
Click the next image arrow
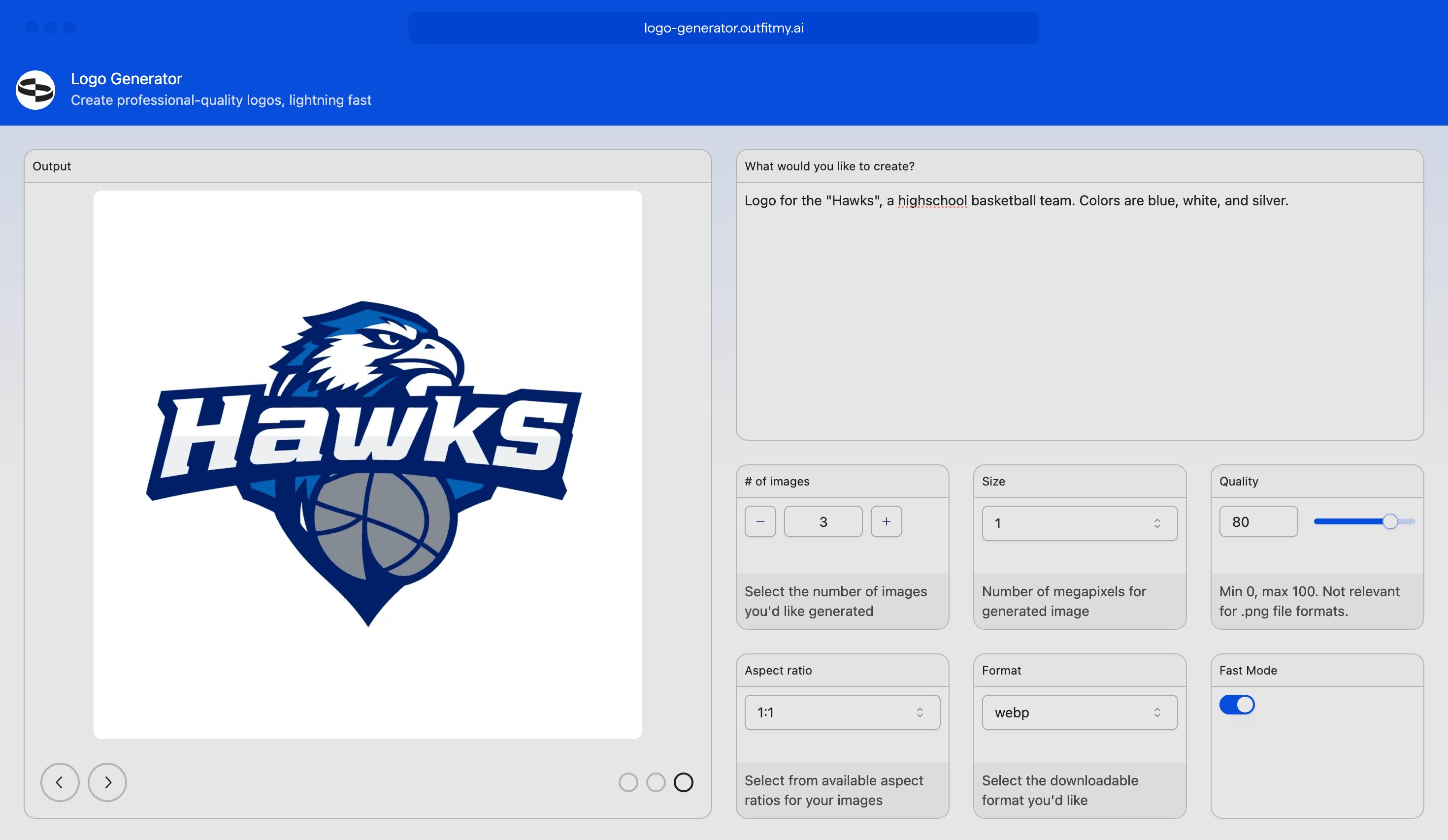point(107,782)
